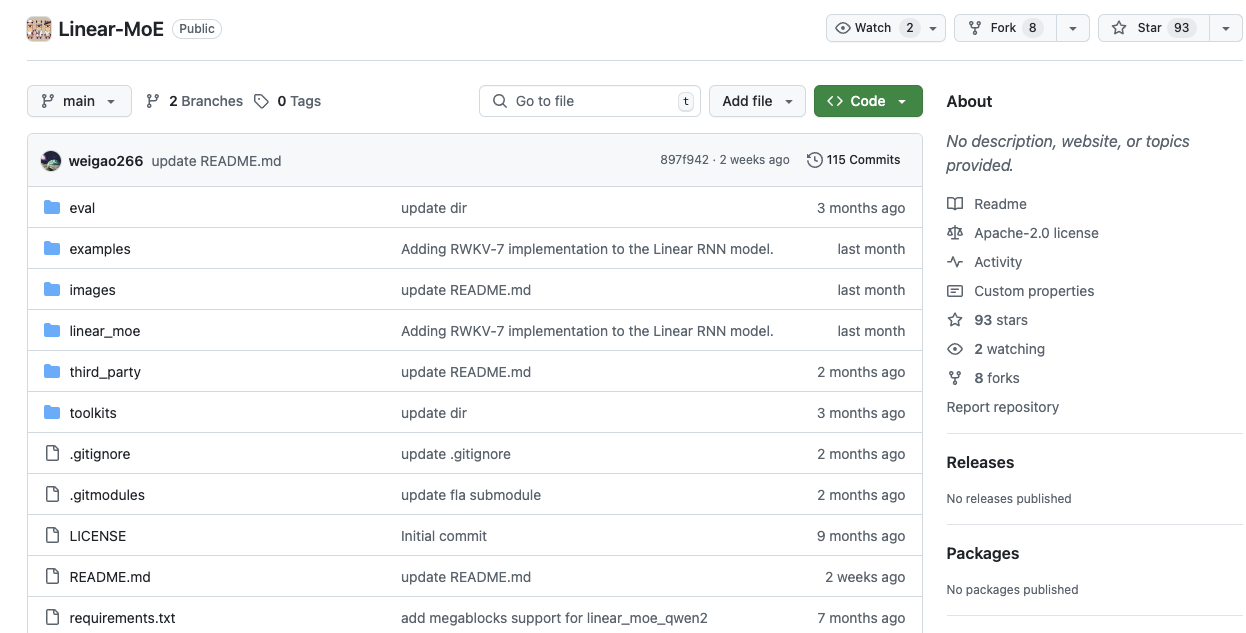Click the fork icon beside 8 forks

tap(955, 378)
